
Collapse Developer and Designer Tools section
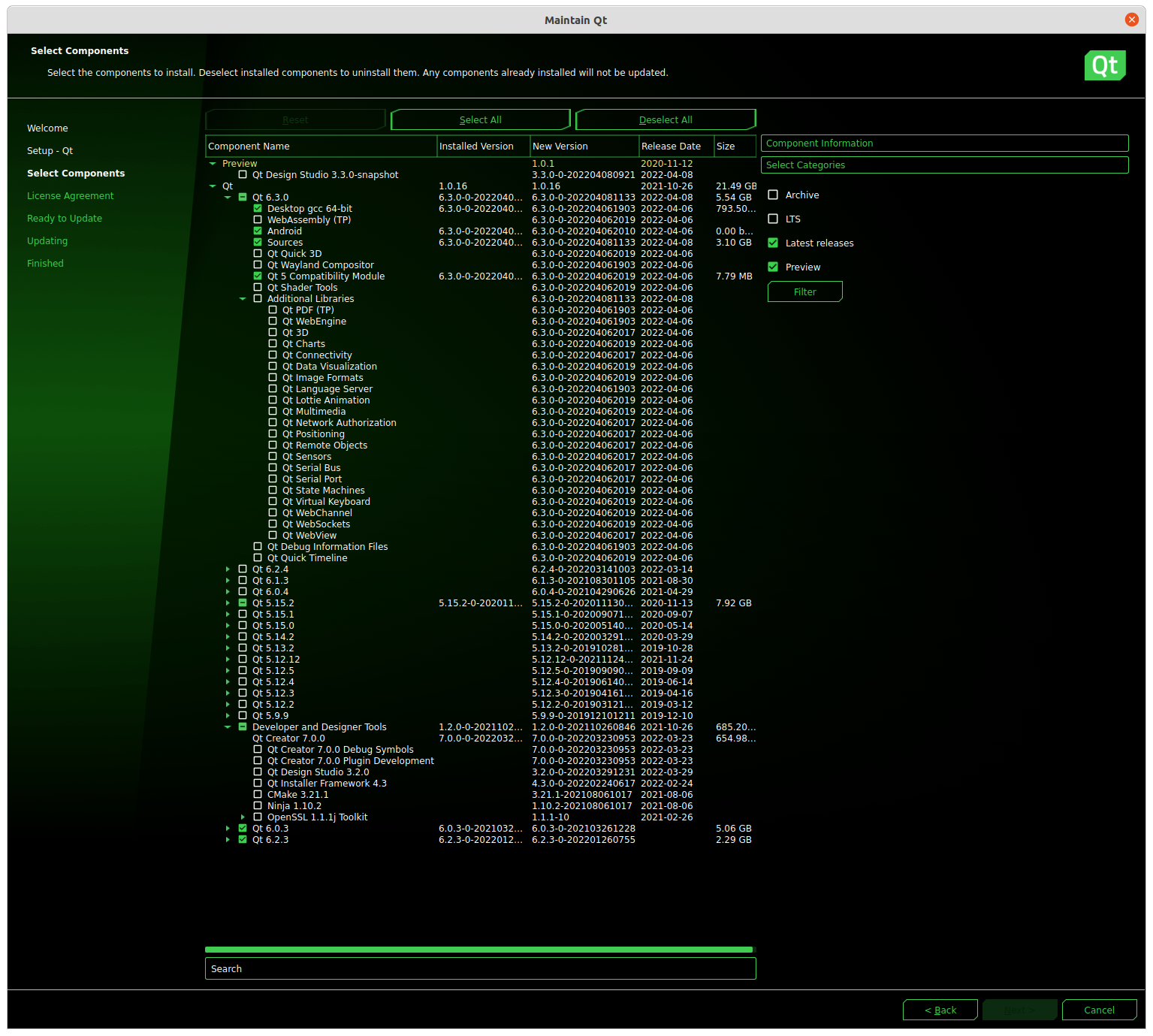228,727
